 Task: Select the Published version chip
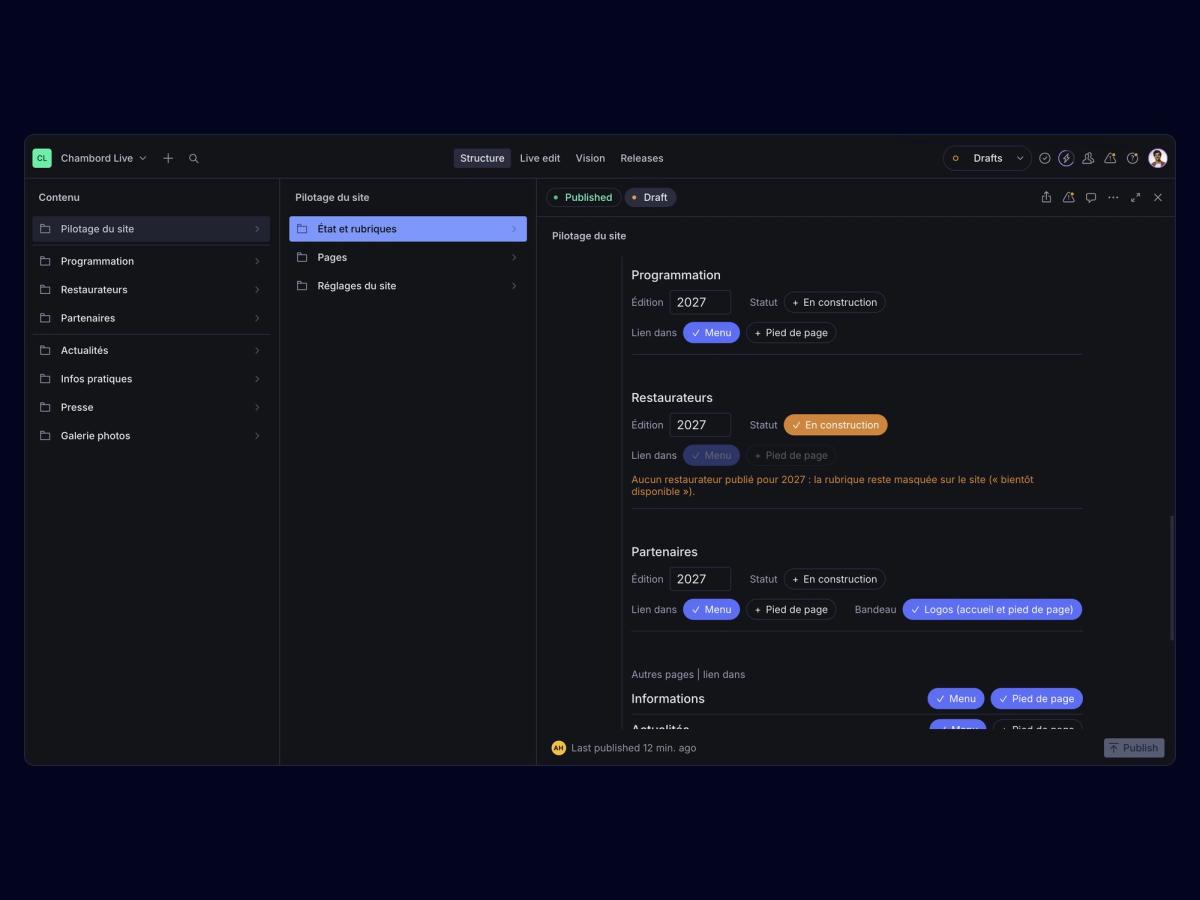pyautogui.click(x=583, y=197)
